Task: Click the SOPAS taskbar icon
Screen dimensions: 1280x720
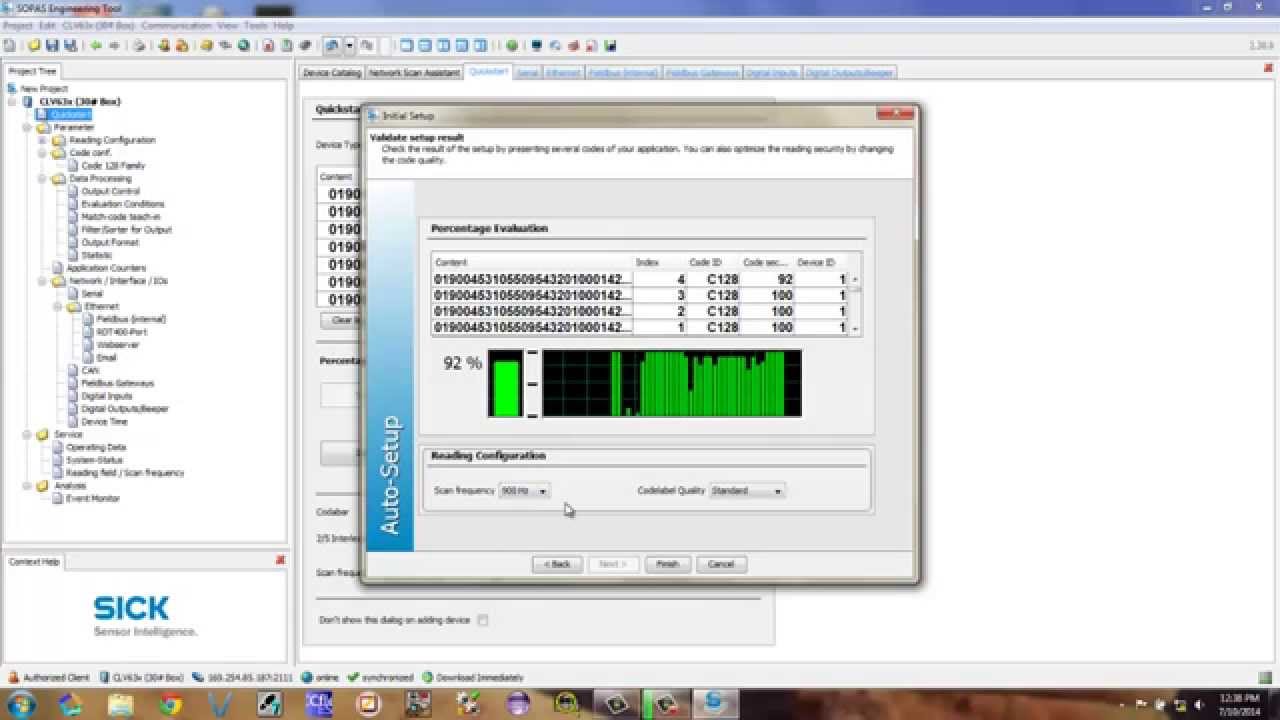Action: 714,704
